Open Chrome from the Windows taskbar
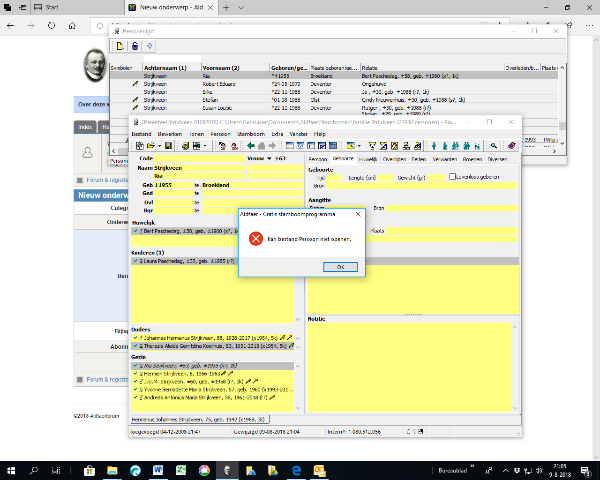 pyautogui.click(x=205, y=469)
